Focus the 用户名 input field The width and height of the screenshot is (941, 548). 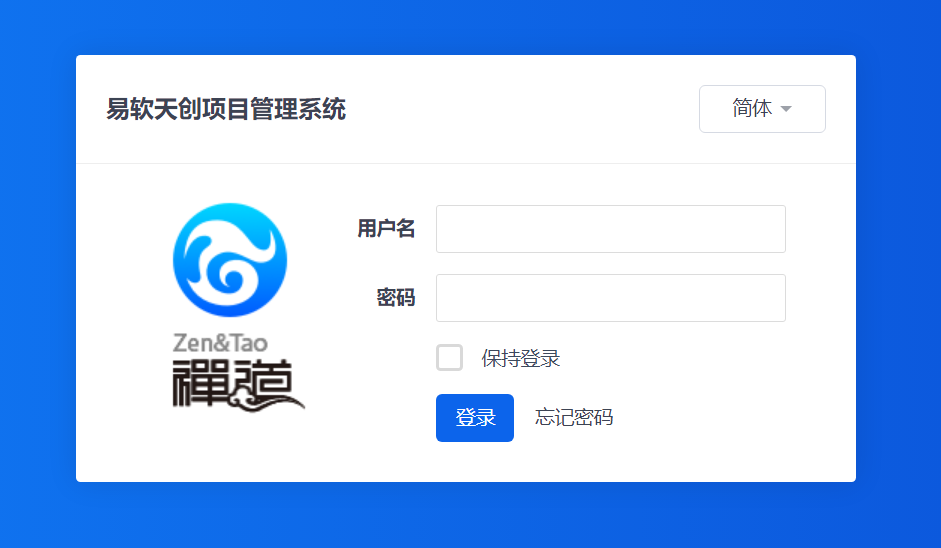611,229
